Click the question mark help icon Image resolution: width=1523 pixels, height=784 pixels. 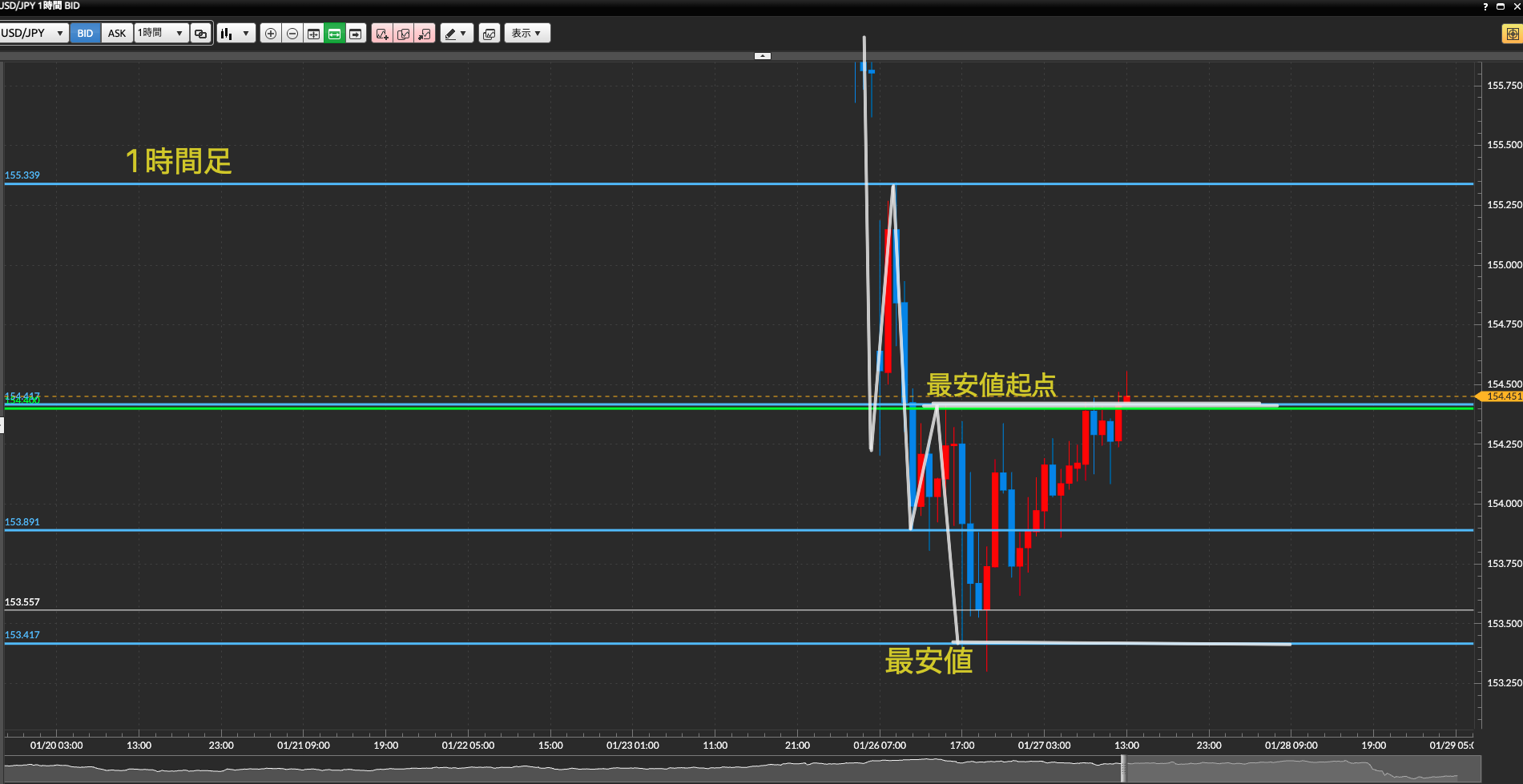[1485, 6]
